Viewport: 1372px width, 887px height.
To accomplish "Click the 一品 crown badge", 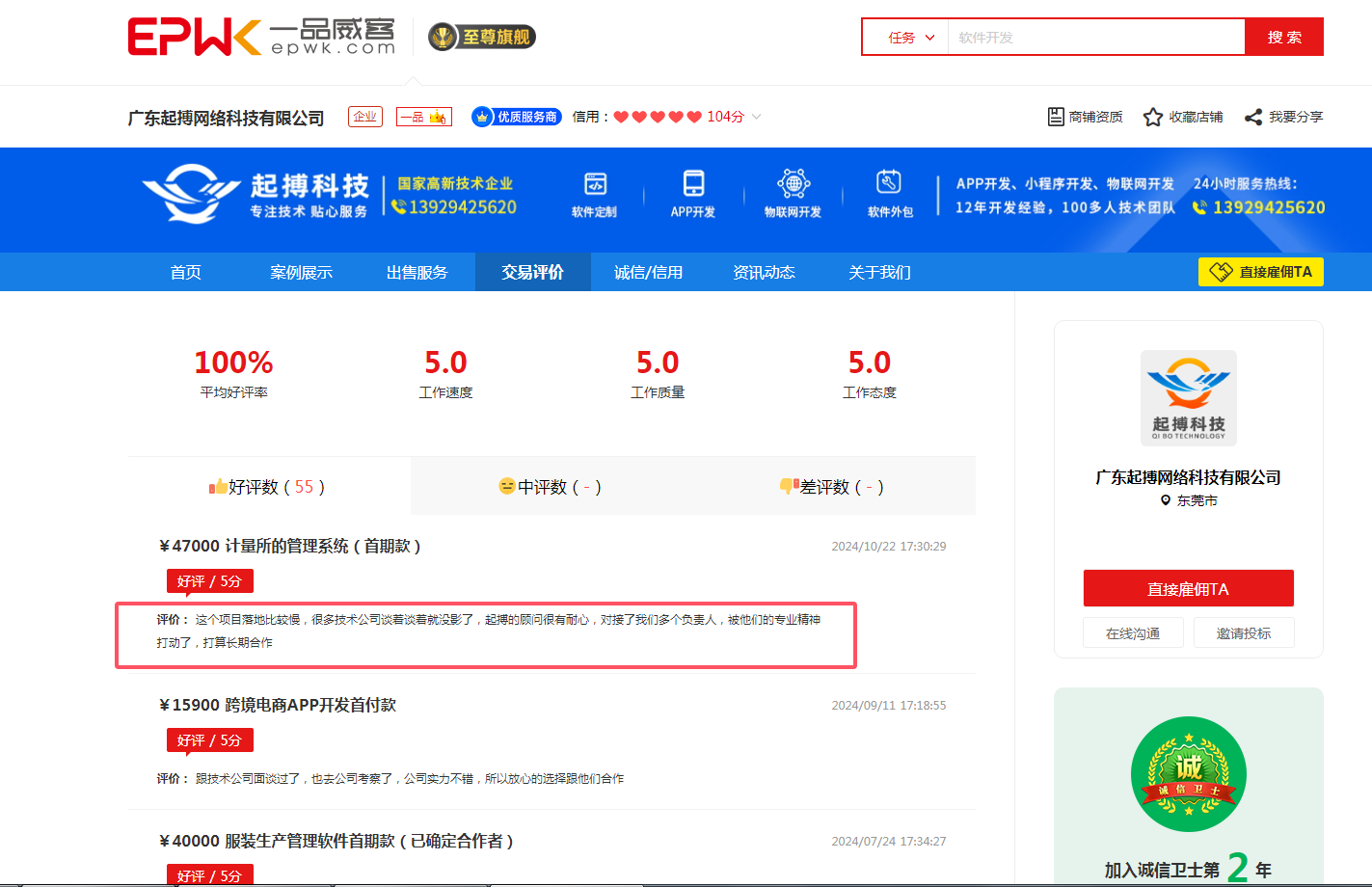I will point(424,117).
